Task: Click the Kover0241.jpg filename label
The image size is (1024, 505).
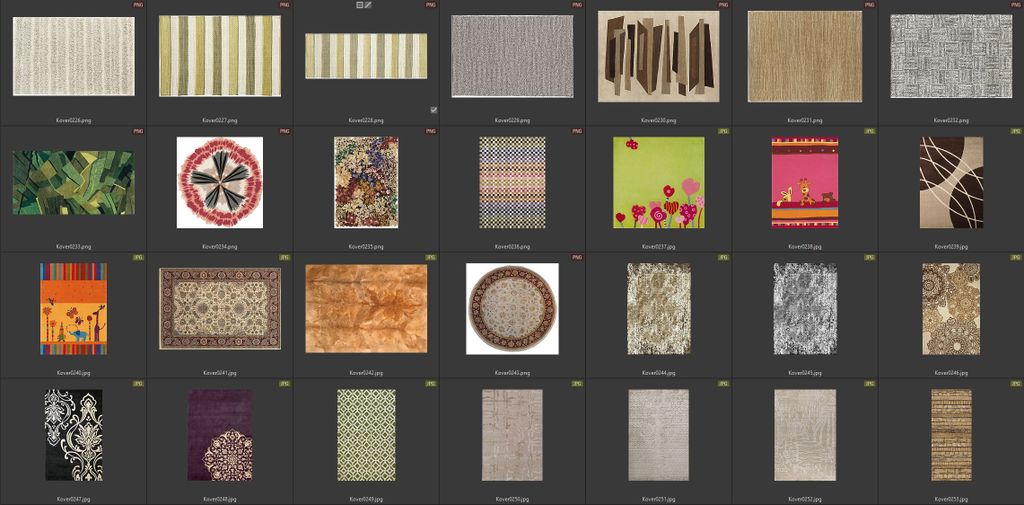Action: pyautogui.click(x=219, y=372)
